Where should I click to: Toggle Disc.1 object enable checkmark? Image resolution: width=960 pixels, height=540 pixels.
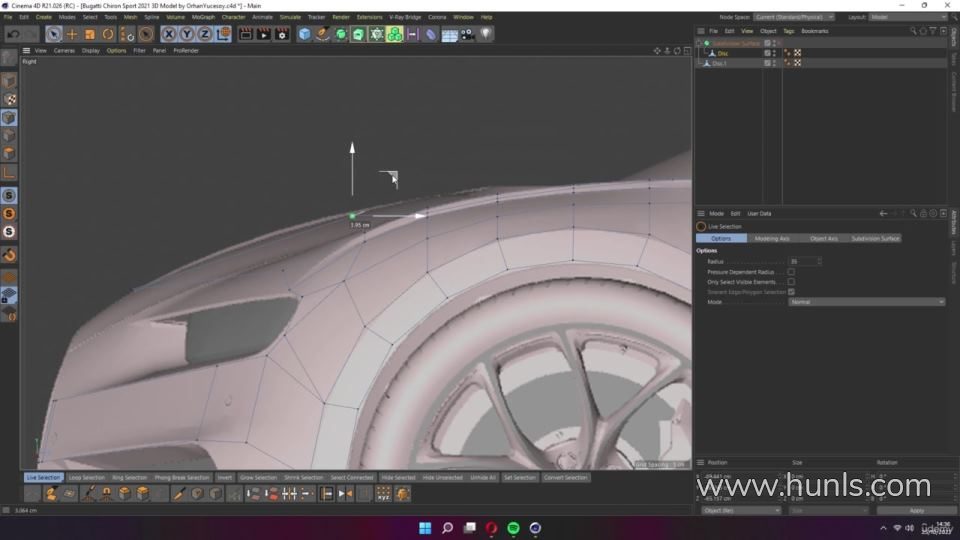[767, 63]
